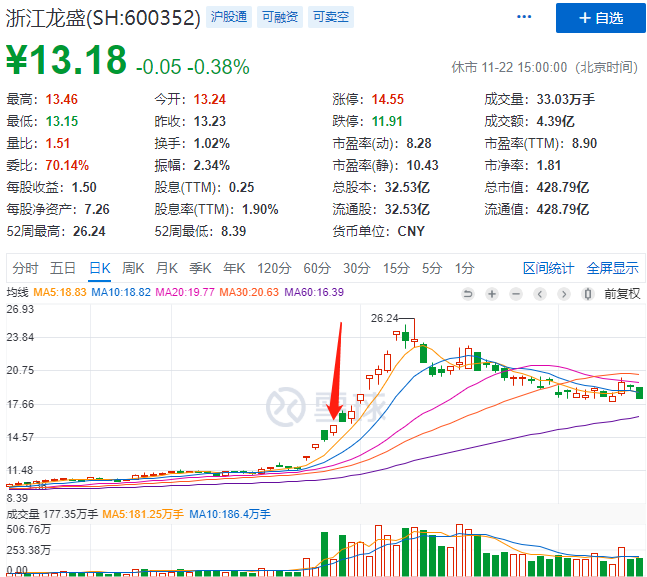
Task: Switch to the 120分 chart tab
Action: coord(274,268)
